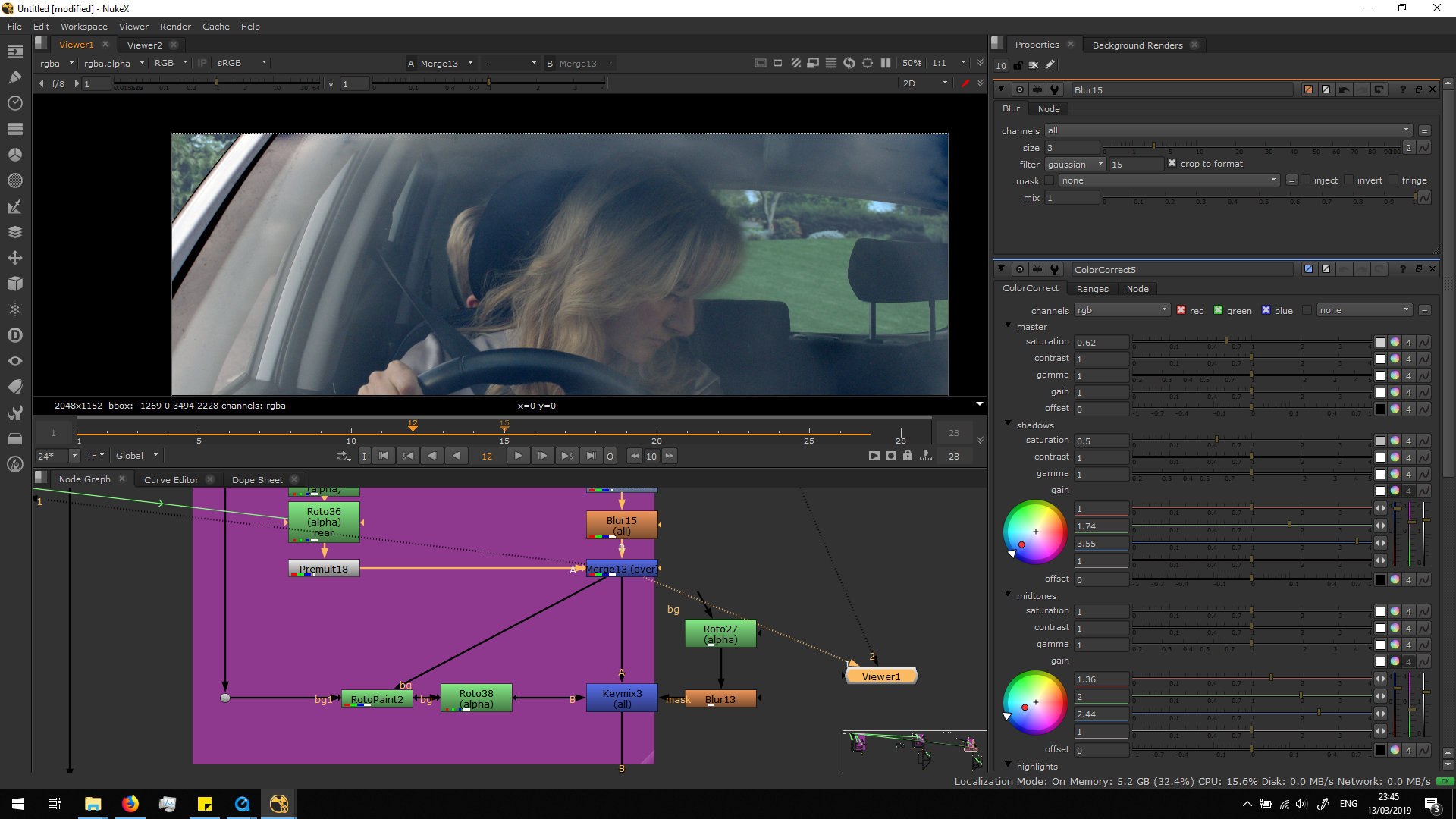Screen dimensions: 1456x819
Task: Open the Render menu
Action: [x=175, y=26]
